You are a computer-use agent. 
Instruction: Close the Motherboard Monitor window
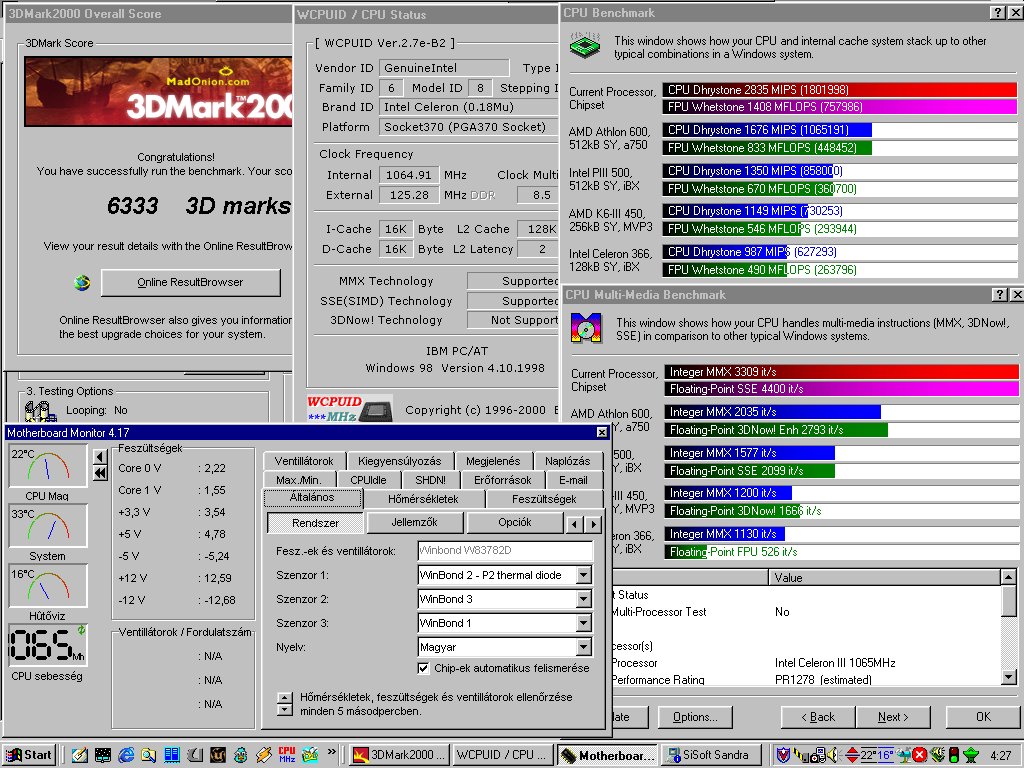[601, 432]
